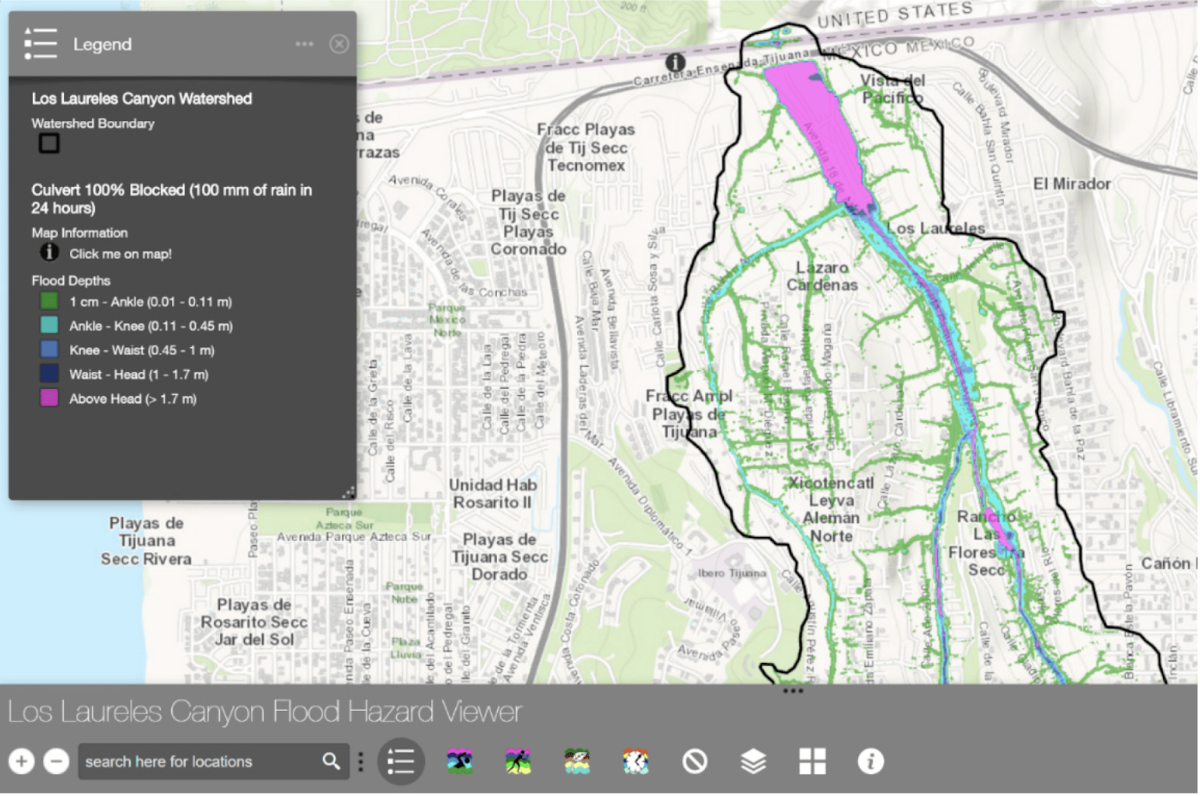This screenshot has width=1200, height=796.
Task: Click 'Playas de Rosarito Secc Jar del Sol' label
Action: (x=255, y=621)
